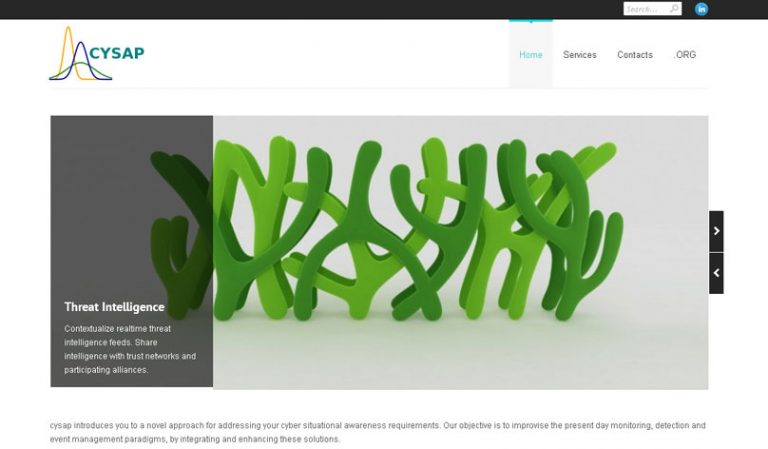The width and height of the screenshot is (768, 449).
Task: Open the .ORG menu link
Action: tap(684, 54)
